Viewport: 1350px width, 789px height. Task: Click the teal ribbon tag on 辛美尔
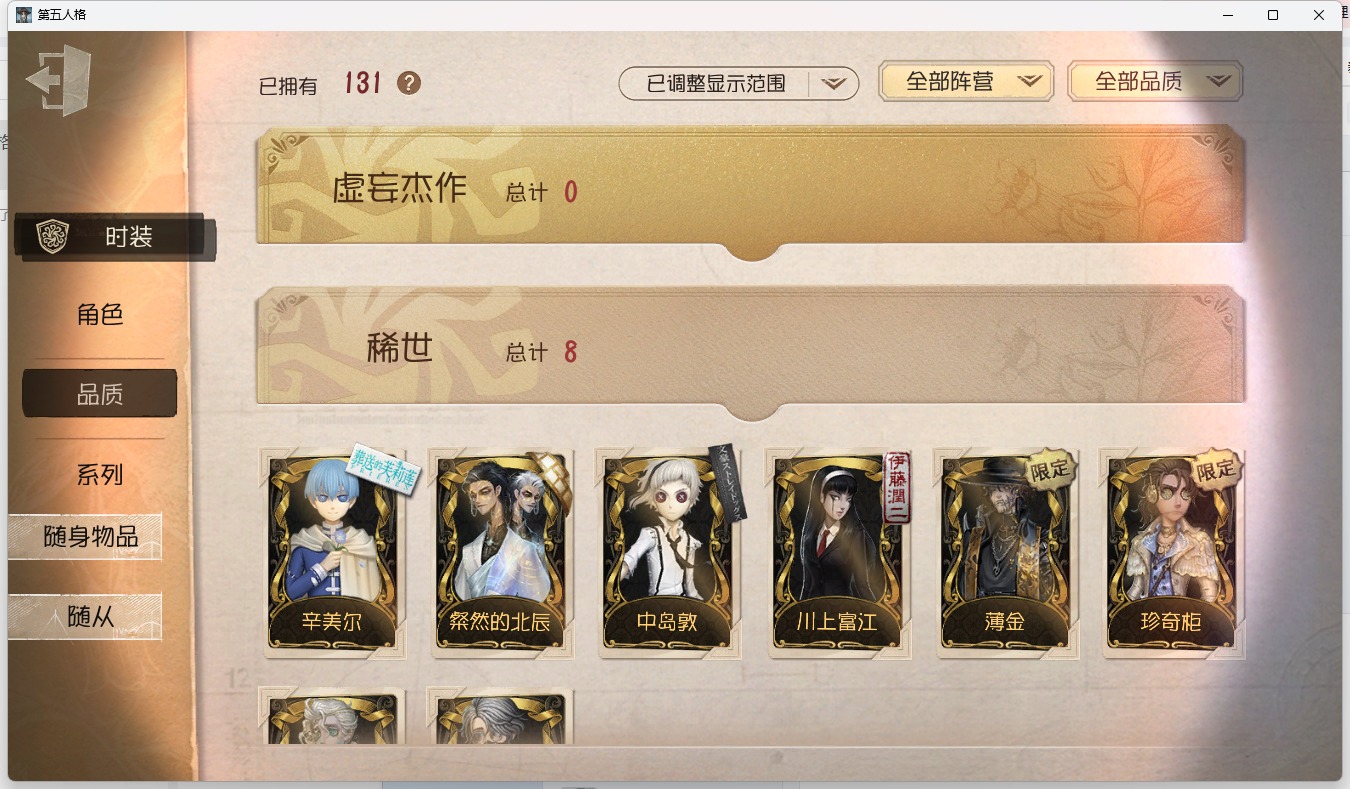[383, 467]
